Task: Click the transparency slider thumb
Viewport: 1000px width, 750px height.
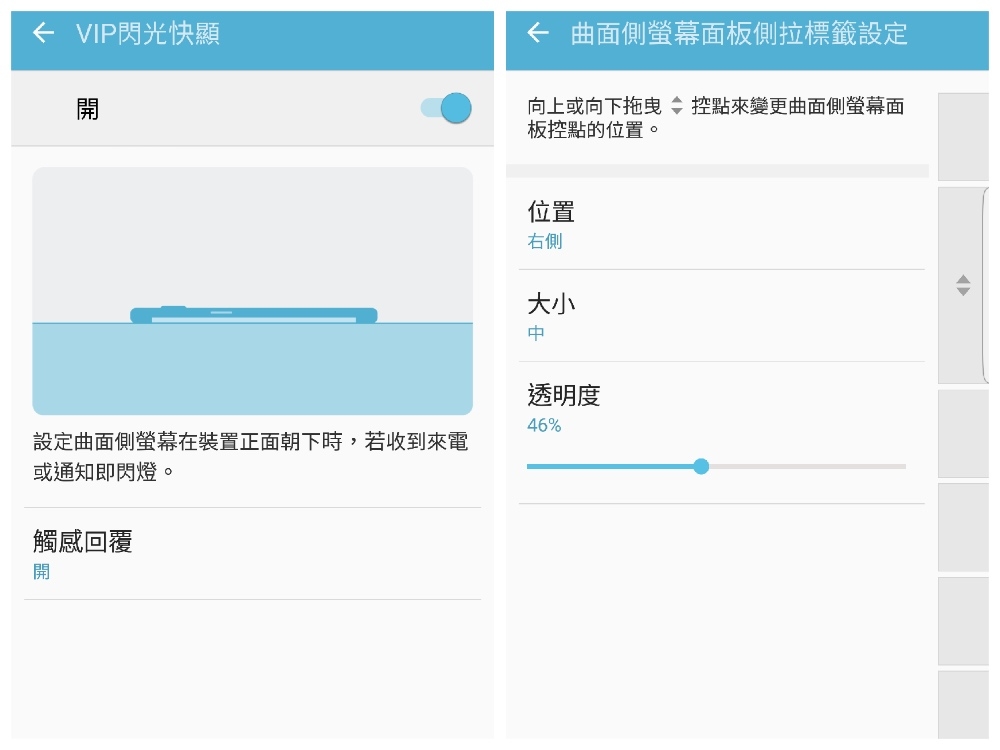Action: click(x=701, y=466)
